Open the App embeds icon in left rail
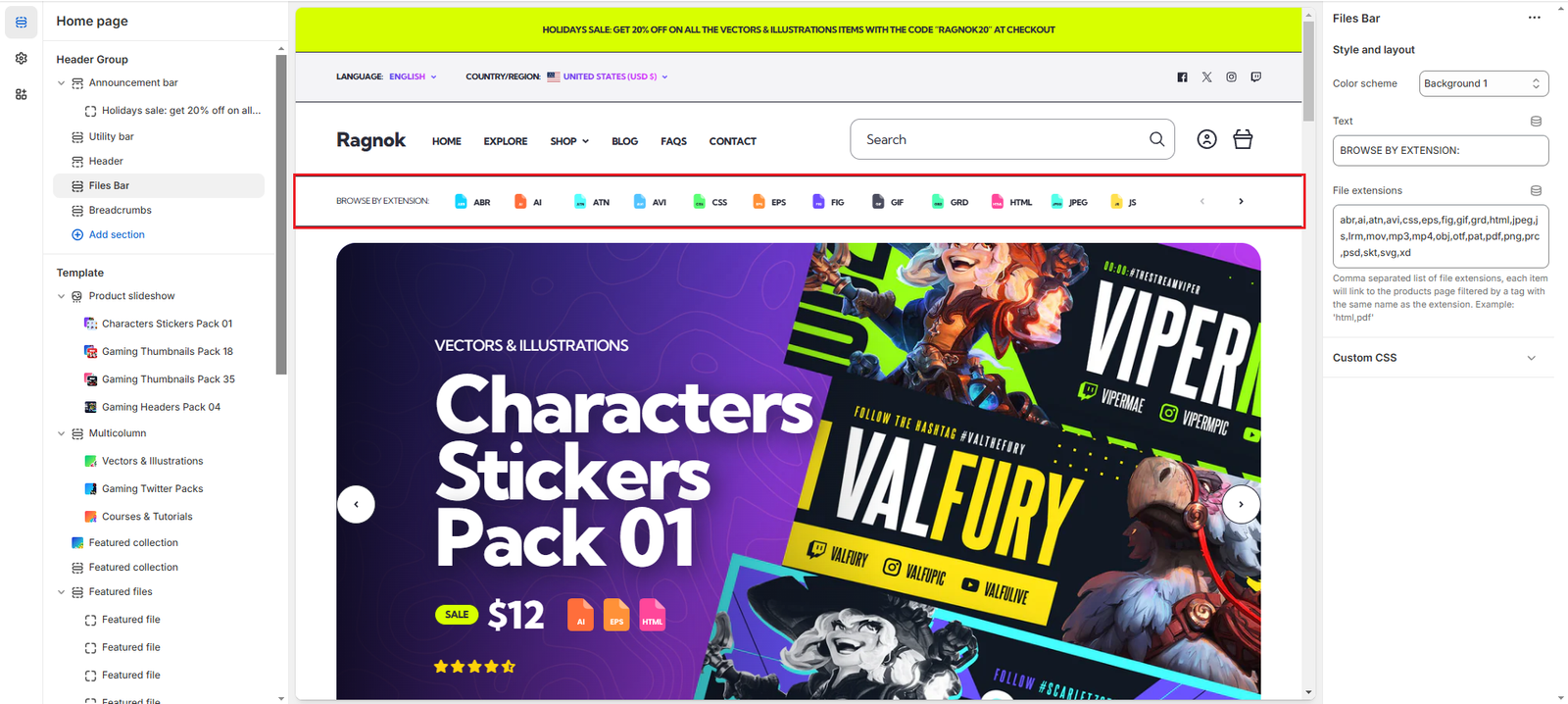The height and width of the screenshot is (704, 1568). pyautogui.click(x=21, y=94)
